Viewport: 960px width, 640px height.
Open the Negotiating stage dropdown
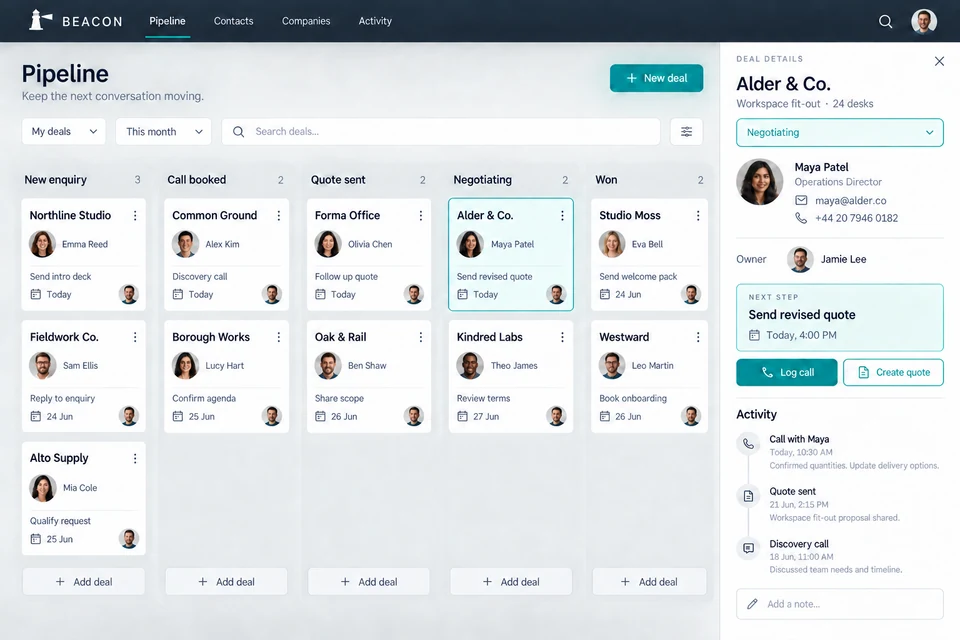tap(839, 132)
